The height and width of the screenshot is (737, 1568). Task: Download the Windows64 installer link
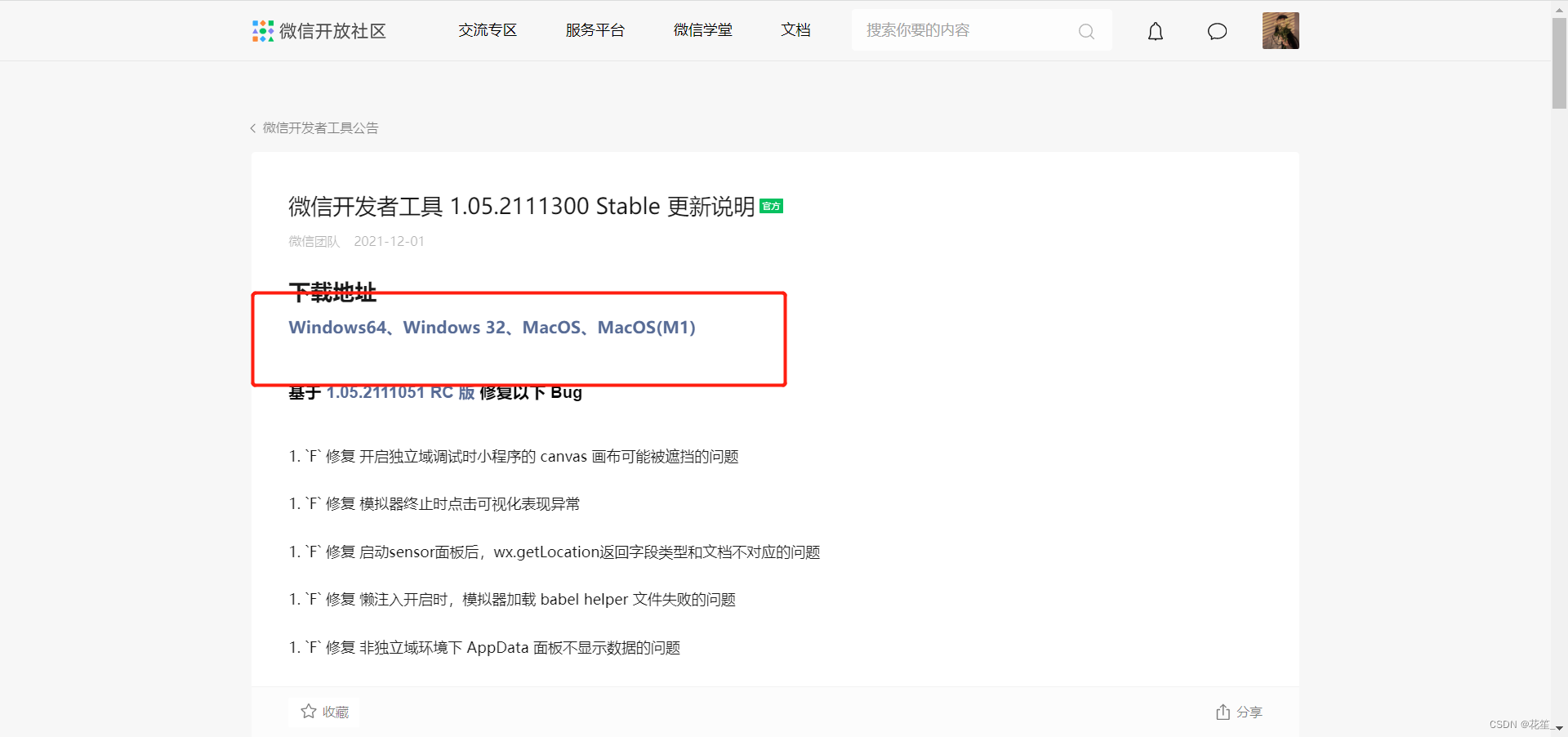click(x=337, y=328)
